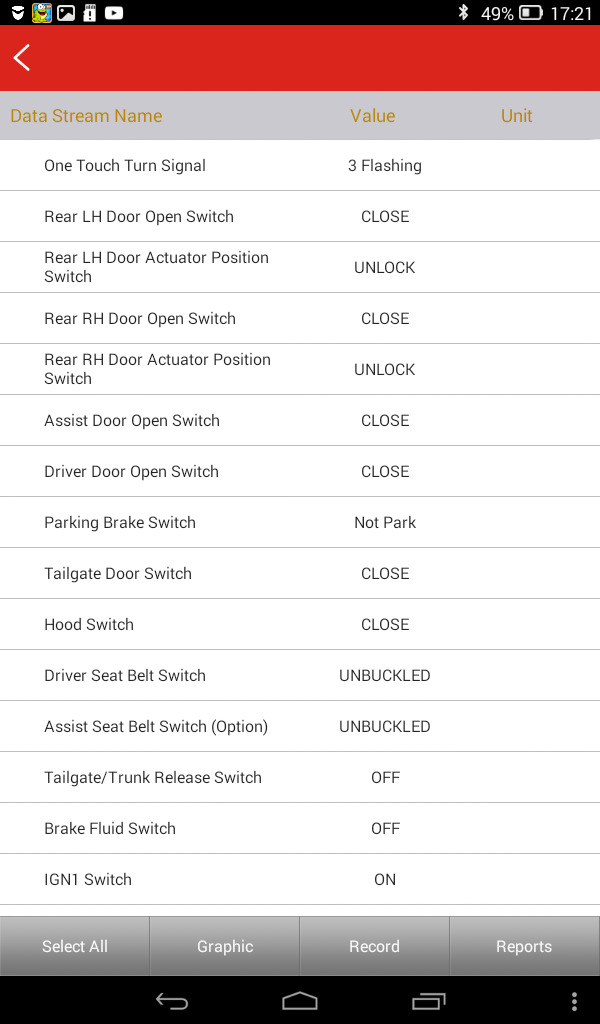Tap the Android back navigation icon
The height and width of the screenshot is (1024, 600).
pos(172,1001)
